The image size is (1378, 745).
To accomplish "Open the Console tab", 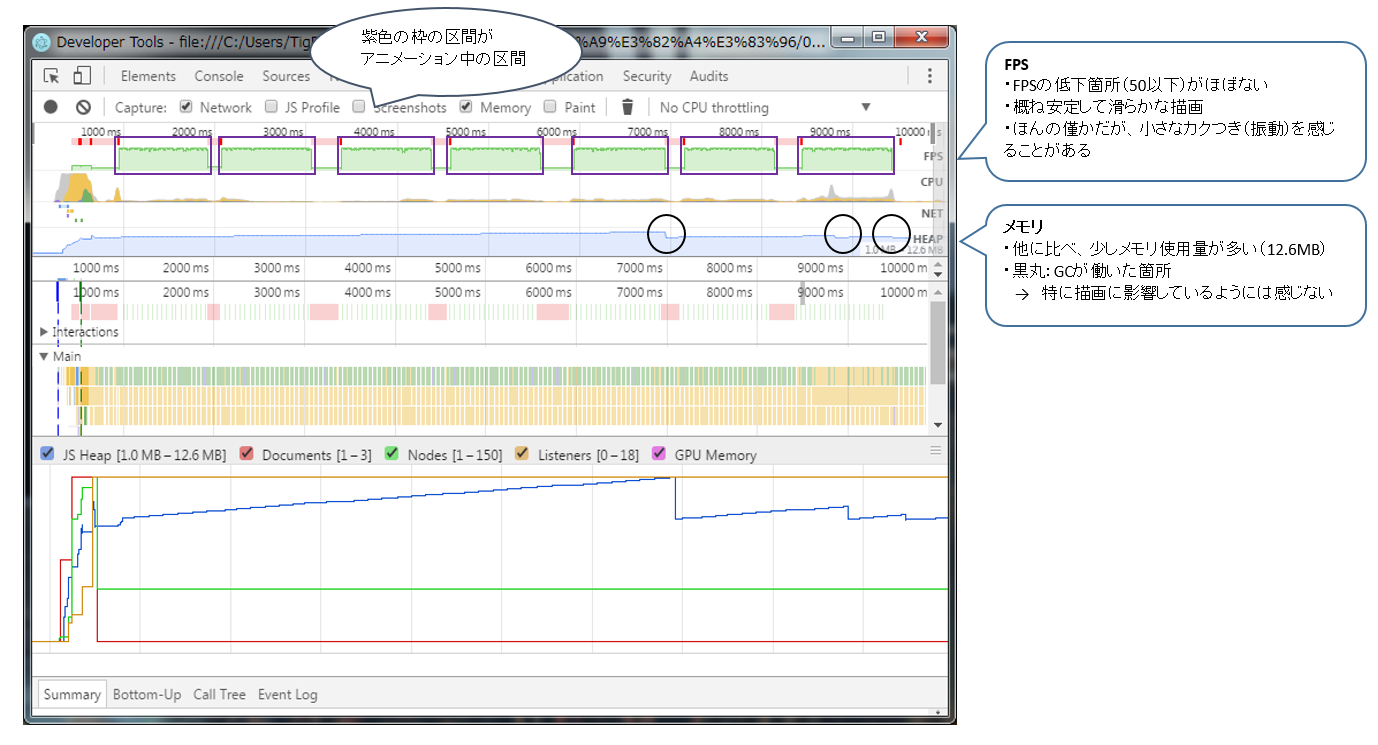I will [219, 76].
